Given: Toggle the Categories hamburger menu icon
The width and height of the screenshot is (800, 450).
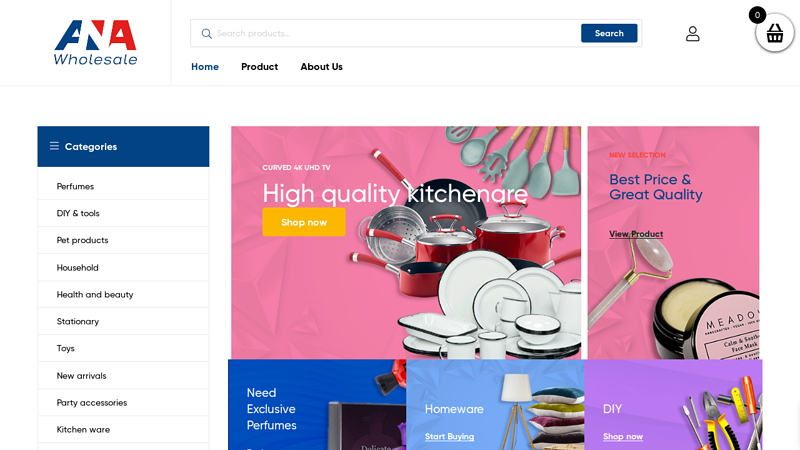Looking at the screenshot, I should click(54, 146).
